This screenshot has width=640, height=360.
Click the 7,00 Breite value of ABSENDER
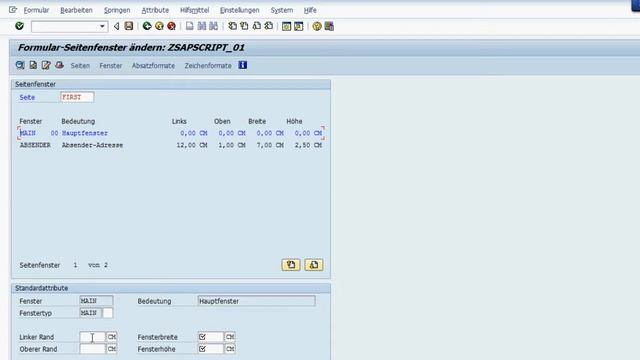(264, 145)
